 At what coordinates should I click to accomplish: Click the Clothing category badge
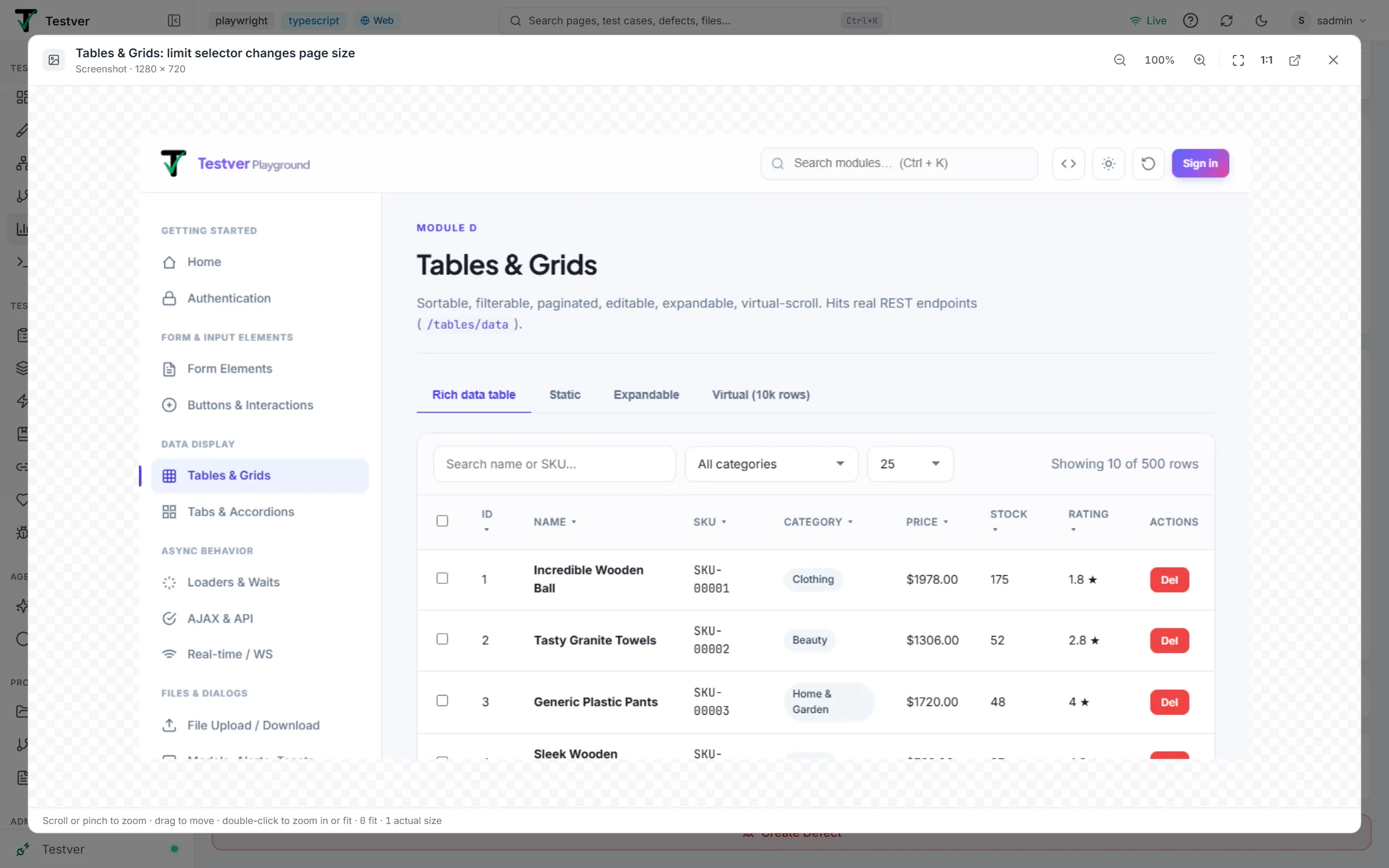click(x=813, y=579)
